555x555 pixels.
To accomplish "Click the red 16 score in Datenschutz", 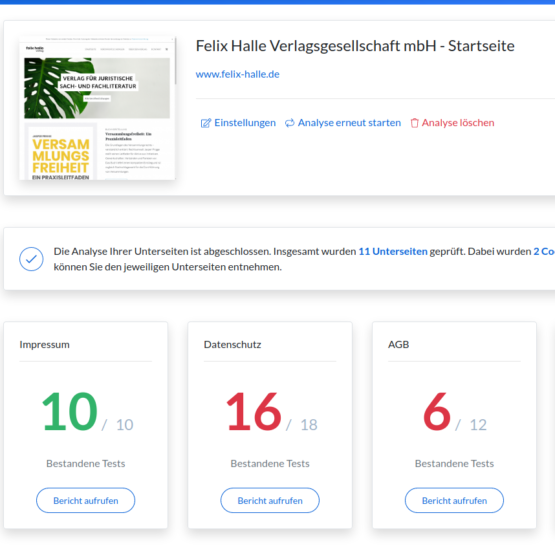I will [254, 411].
